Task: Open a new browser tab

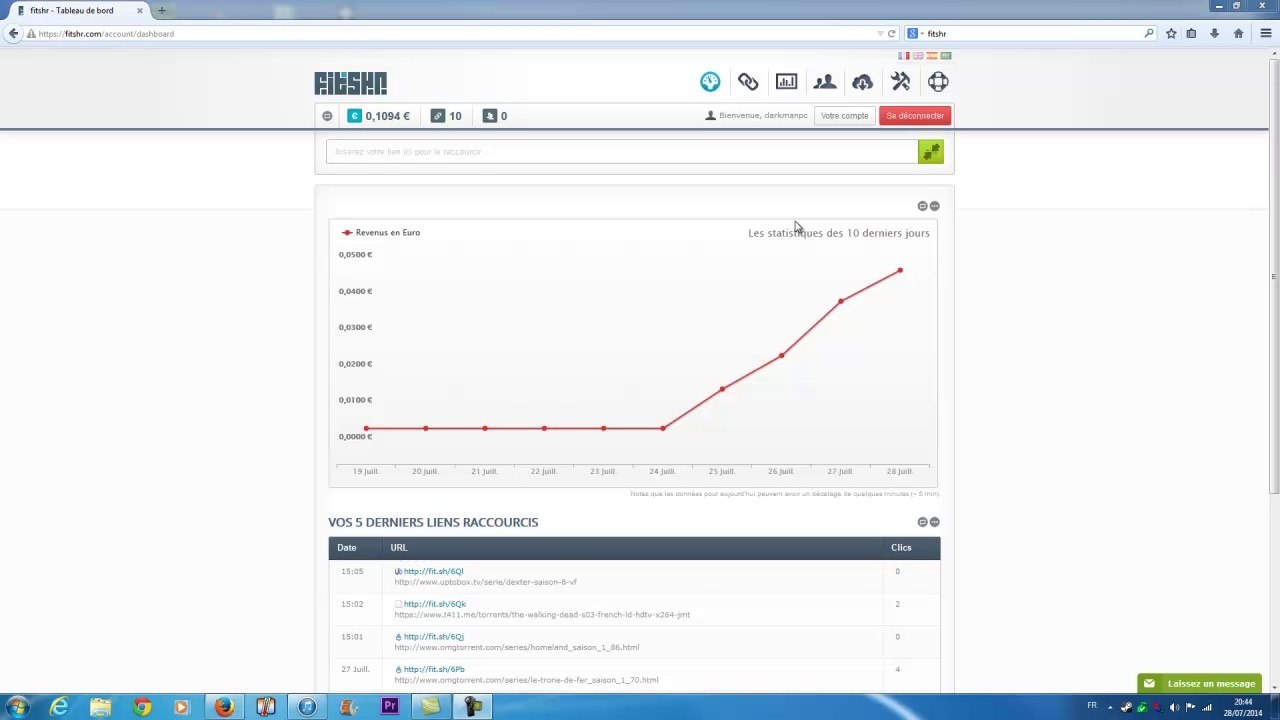Action: (x=161, y=10)
